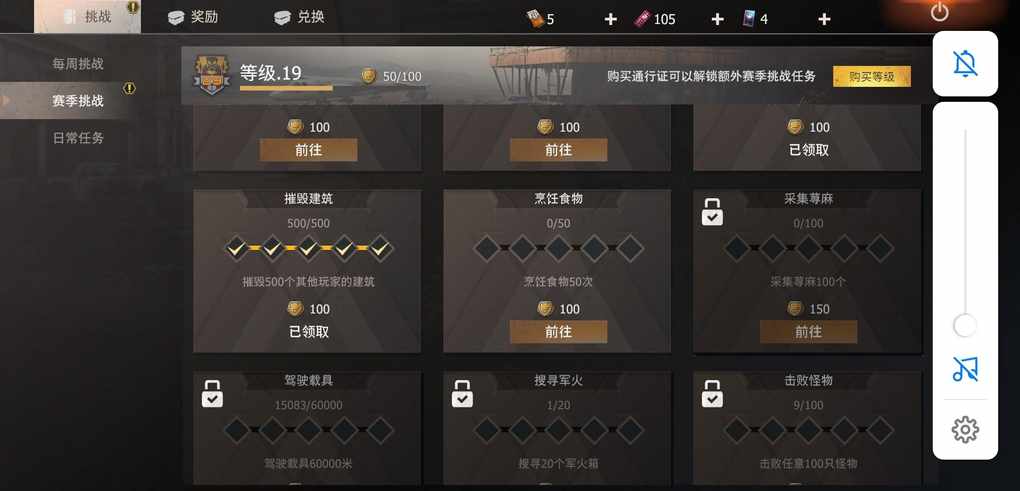The height and width of the screenshot is (491, 1020).
Task: Add more orange tickets with plus button
Action: click(610, 20)
